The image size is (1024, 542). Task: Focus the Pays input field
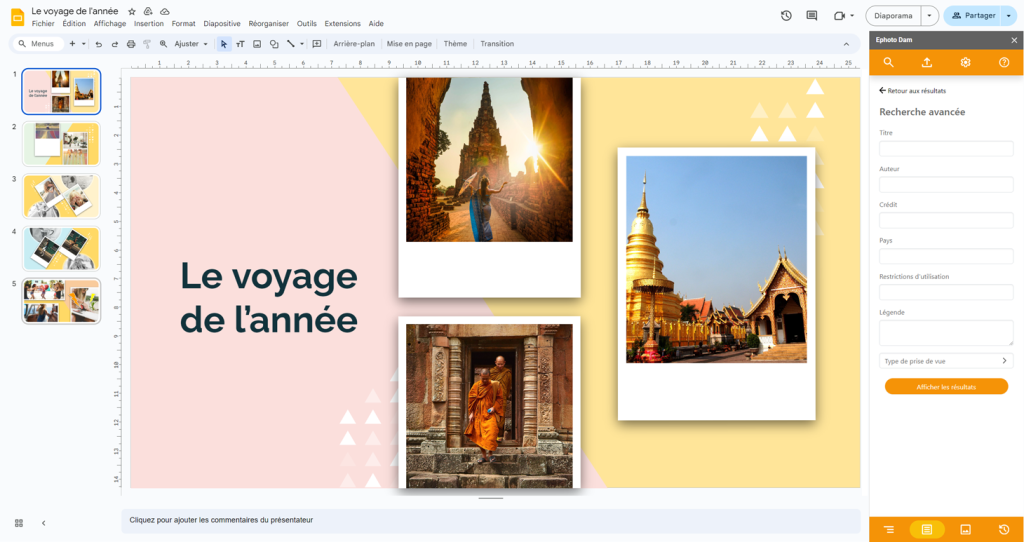tap(946, 257)
